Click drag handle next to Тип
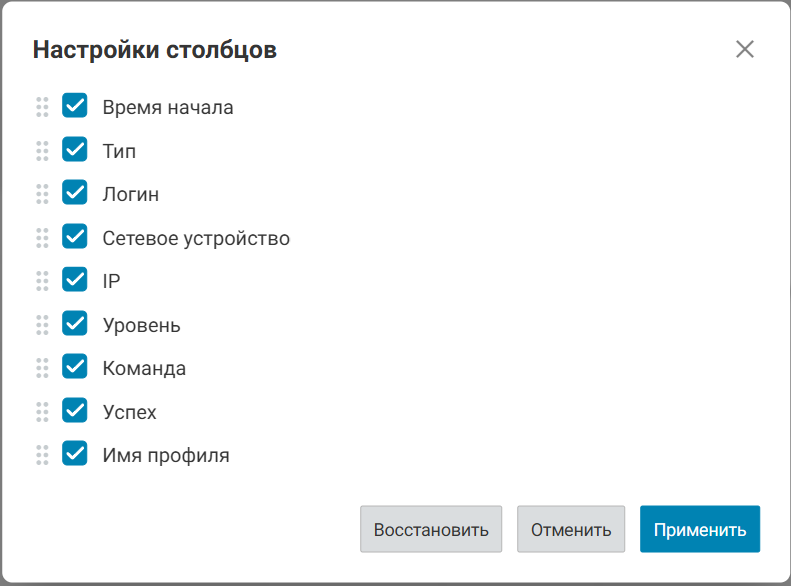This screenshot has height=586, width=791. (42, 151)
